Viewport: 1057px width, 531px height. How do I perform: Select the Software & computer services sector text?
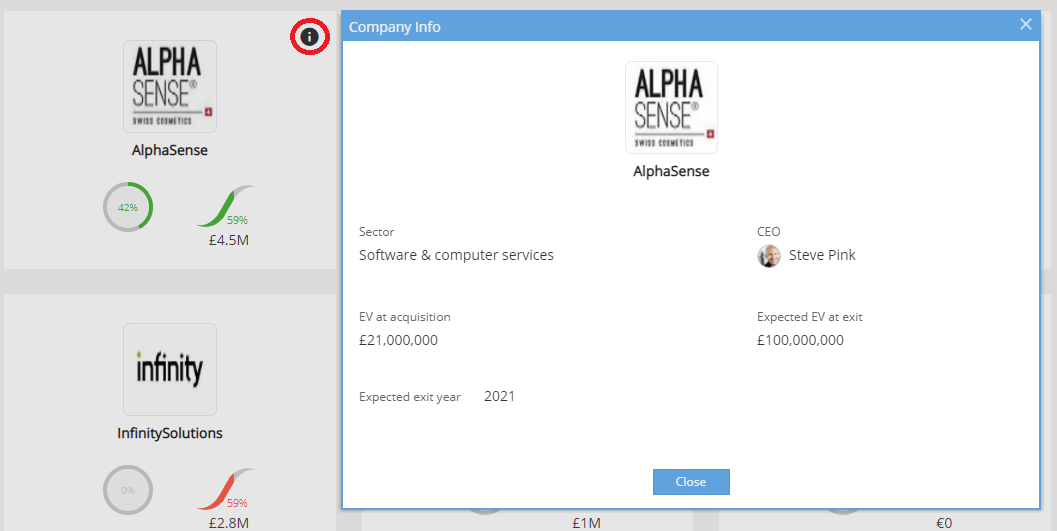click(456, 255)
